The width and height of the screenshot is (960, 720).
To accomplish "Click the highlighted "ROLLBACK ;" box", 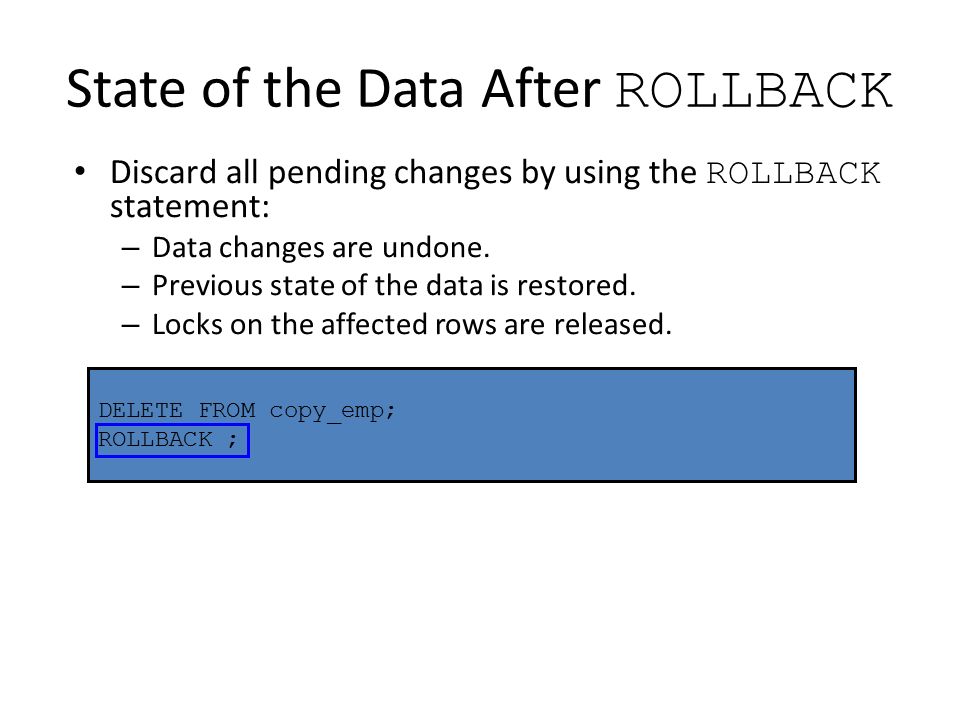I will pyautogui.click(x=173, y=440).
